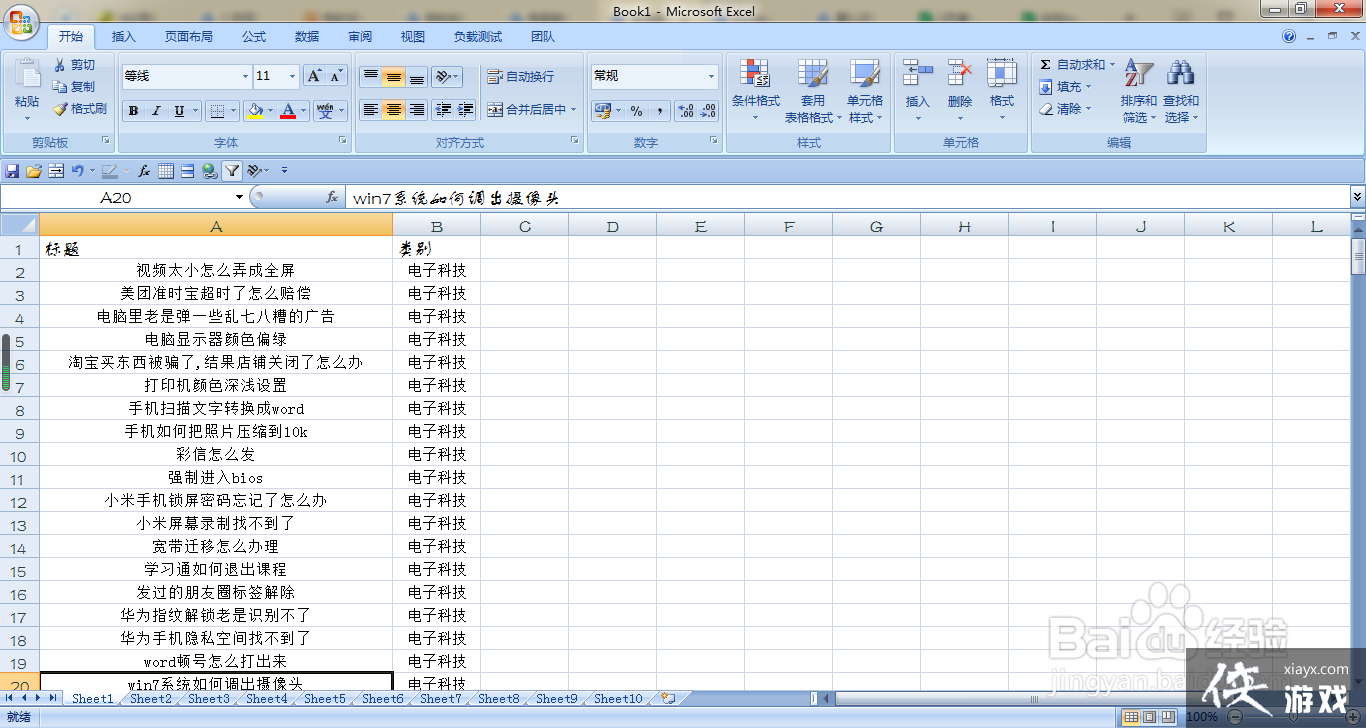
Task: Click the phonetic guide (wén) icon
Action: (x=325, y=111)
